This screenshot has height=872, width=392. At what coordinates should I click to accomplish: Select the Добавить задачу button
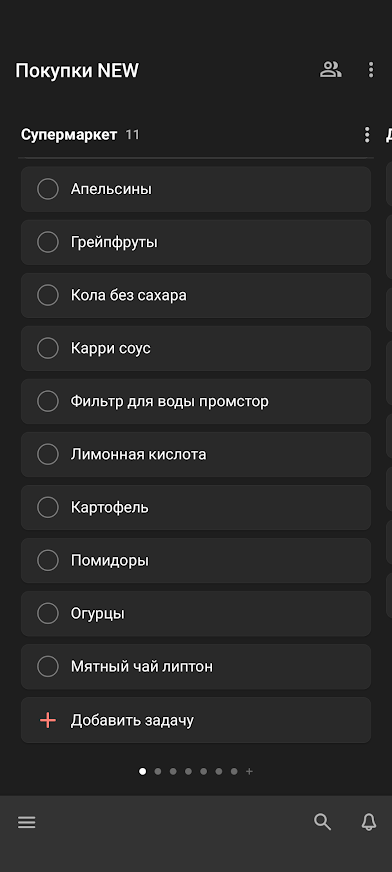click(196, 720)
